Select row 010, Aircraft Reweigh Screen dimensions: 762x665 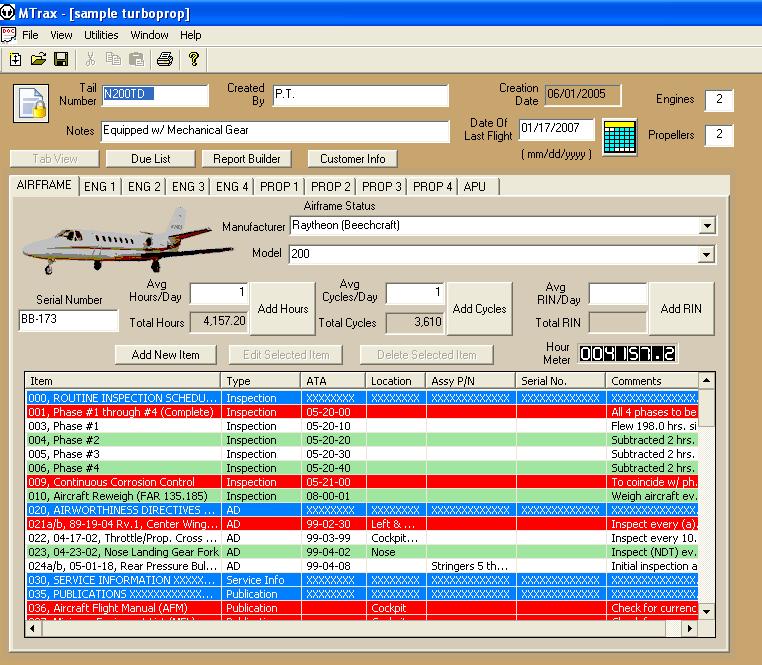click(362, 496)
